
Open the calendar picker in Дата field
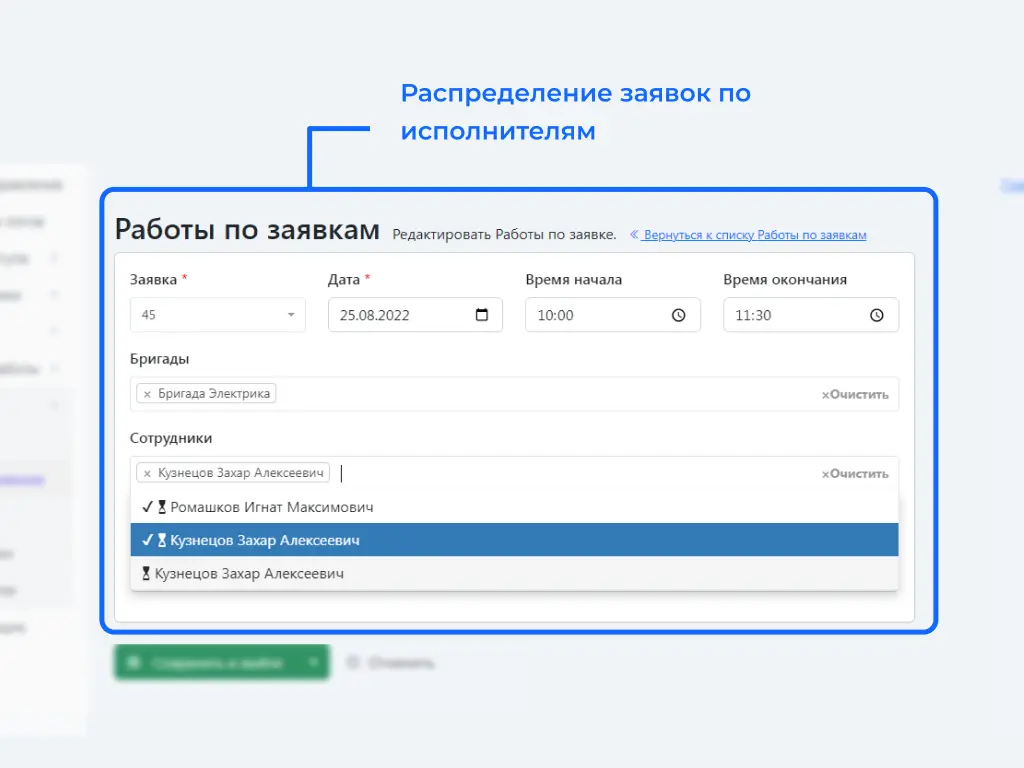482,315
